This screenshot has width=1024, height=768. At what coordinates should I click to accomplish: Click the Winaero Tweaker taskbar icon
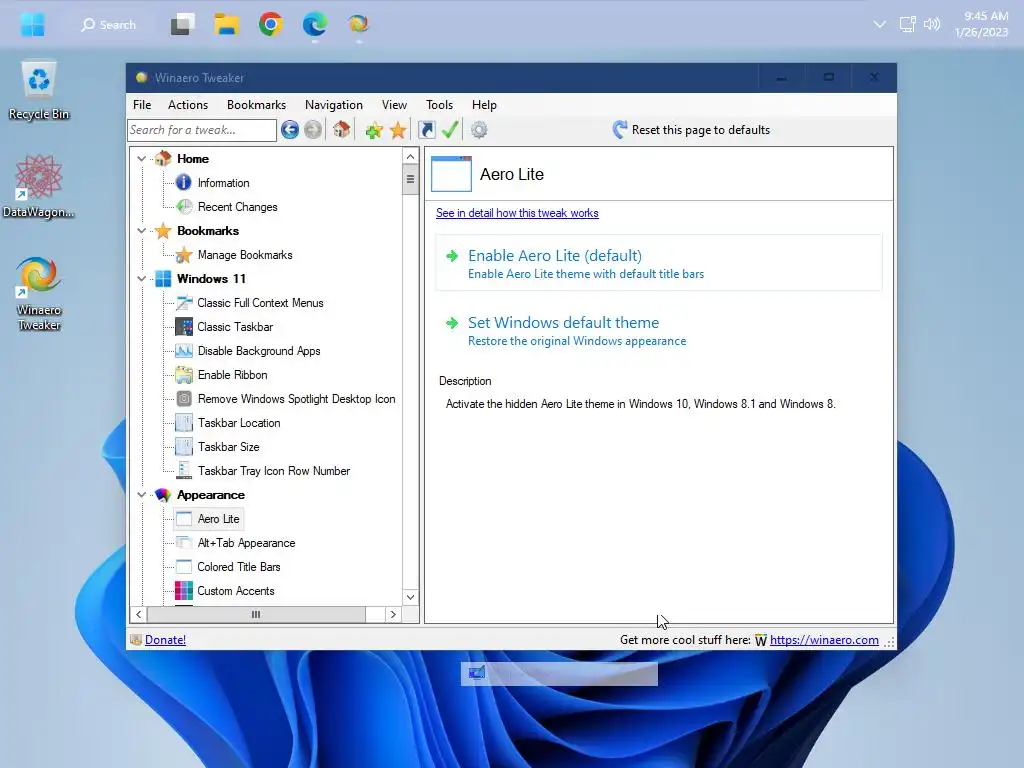tap(358, 25)
